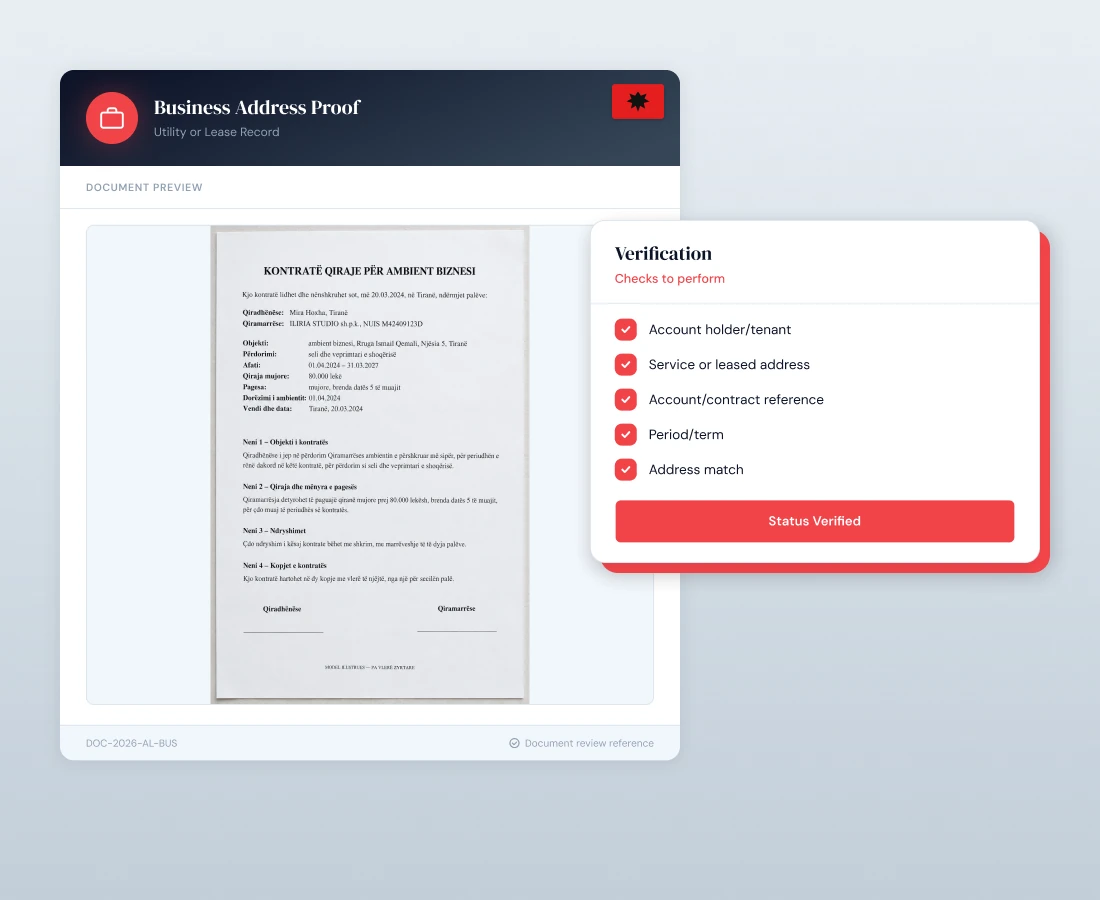Viewport: 1100px width, 900px height.
Task: Select the Qiraja mujore value 80.000 lekë
Action: click(325, 376)
